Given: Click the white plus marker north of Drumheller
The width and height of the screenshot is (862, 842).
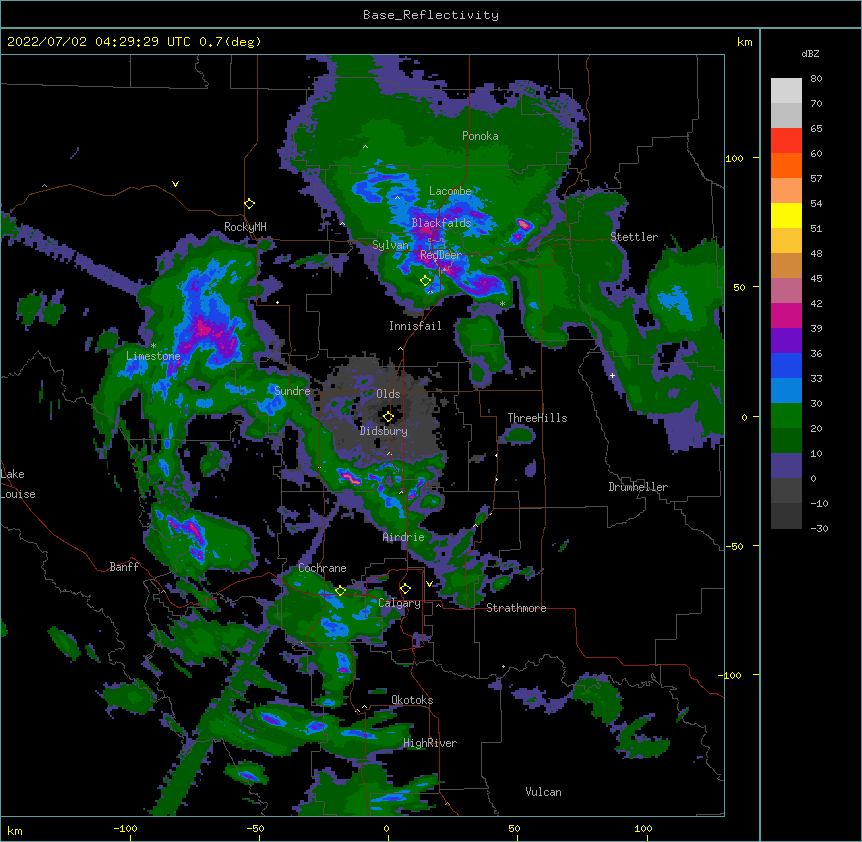Looking at the screenshot, I should (612, 375).
